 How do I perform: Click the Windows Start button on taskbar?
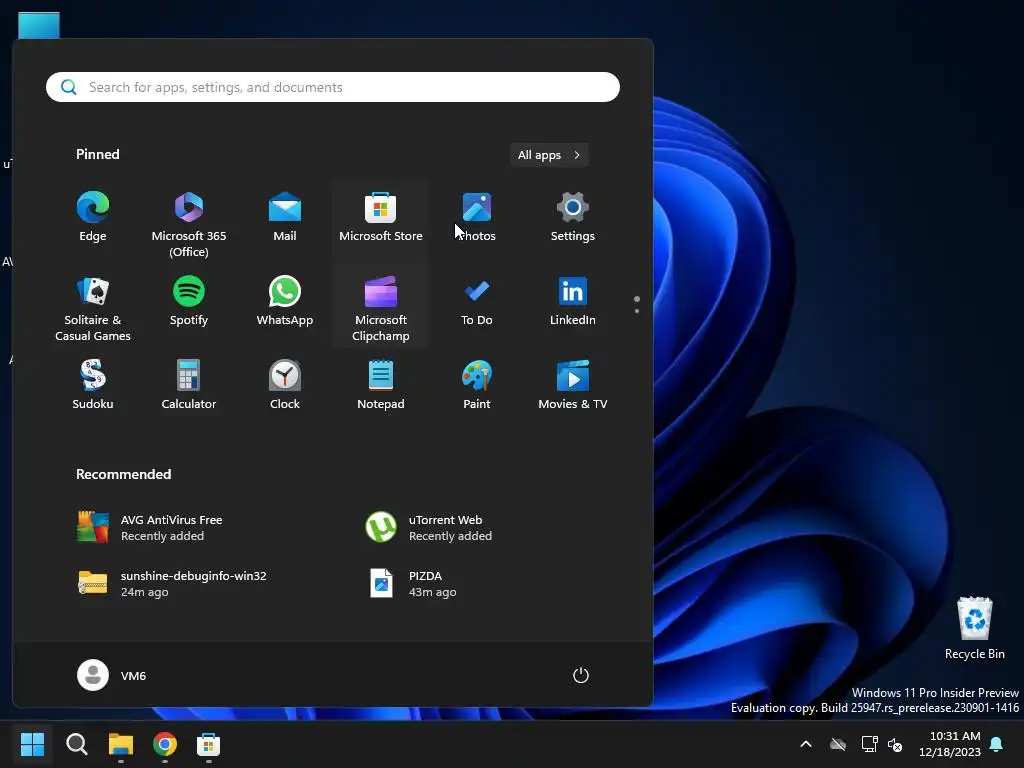pyautogui.click(x=32, y=744)
